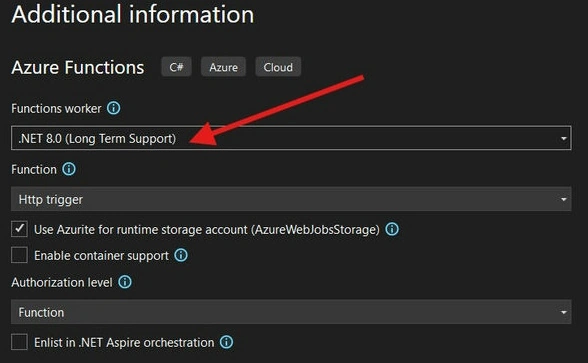Open info icon beside Authorization level

point(125,282)
